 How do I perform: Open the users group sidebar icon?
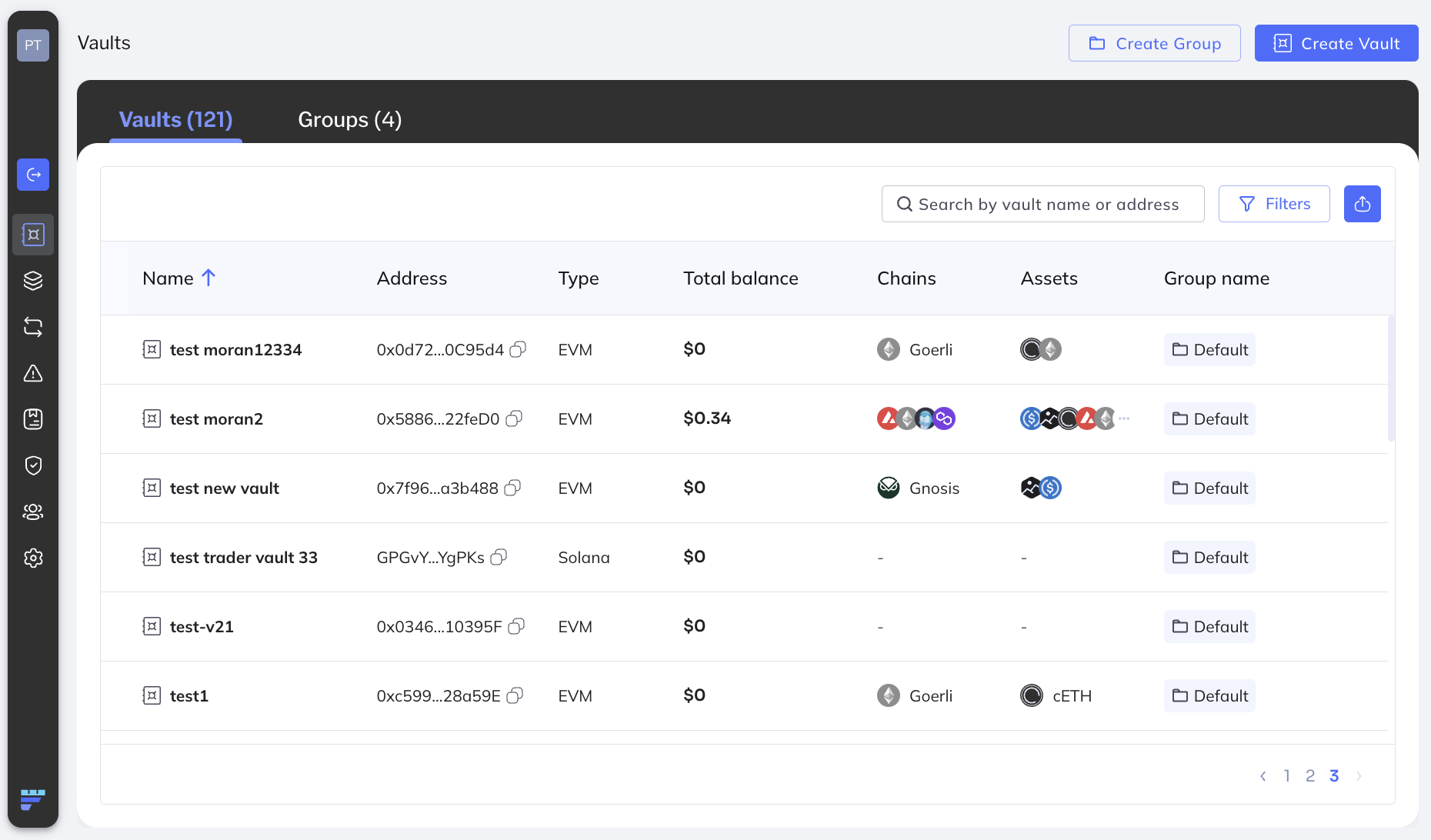[x=33, y=512]
